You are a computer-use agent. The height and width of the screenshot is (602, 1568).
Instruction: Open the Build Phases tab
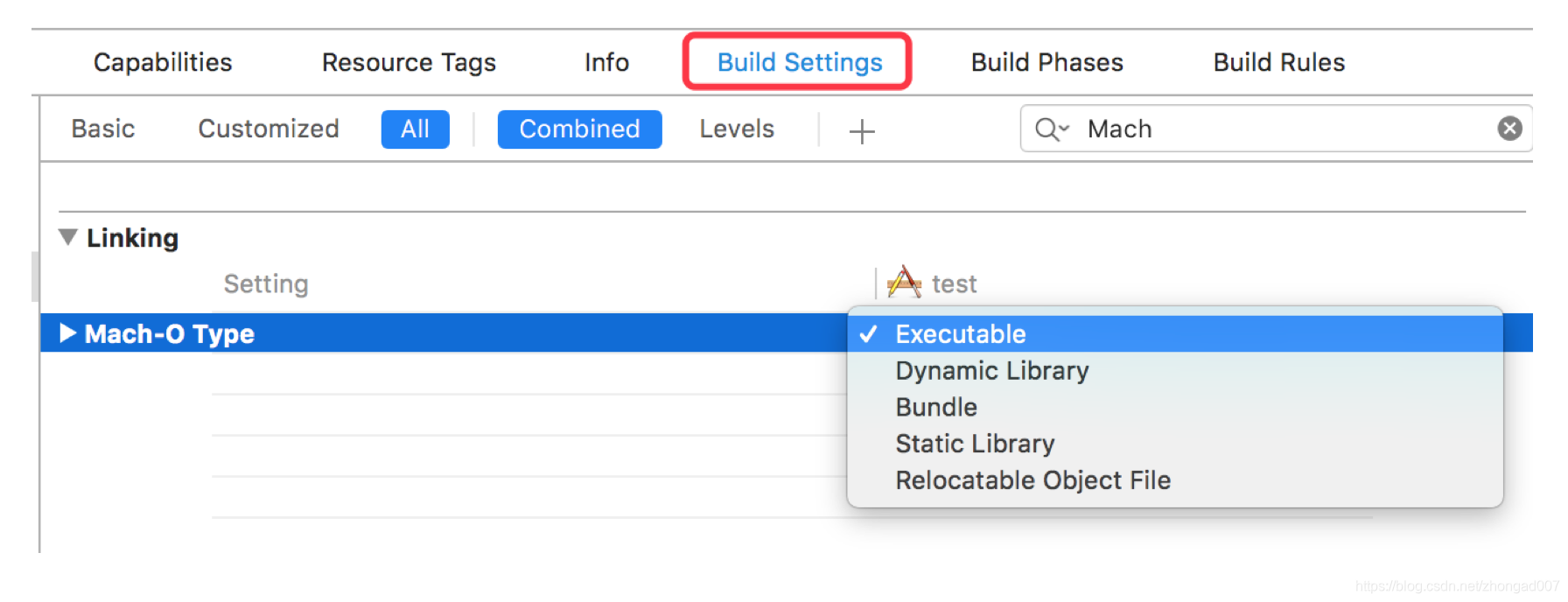(x=1046, y=62)
